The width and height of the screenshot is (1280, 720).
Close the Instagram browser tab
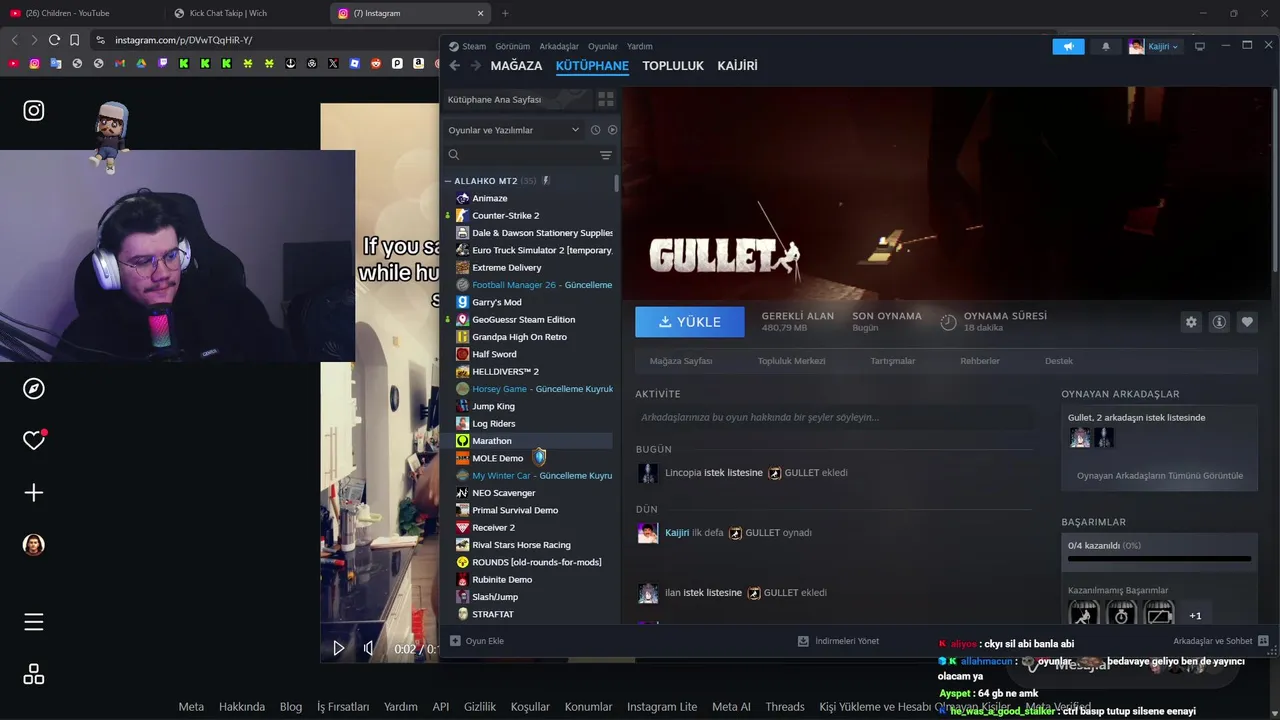pos(481,13)
